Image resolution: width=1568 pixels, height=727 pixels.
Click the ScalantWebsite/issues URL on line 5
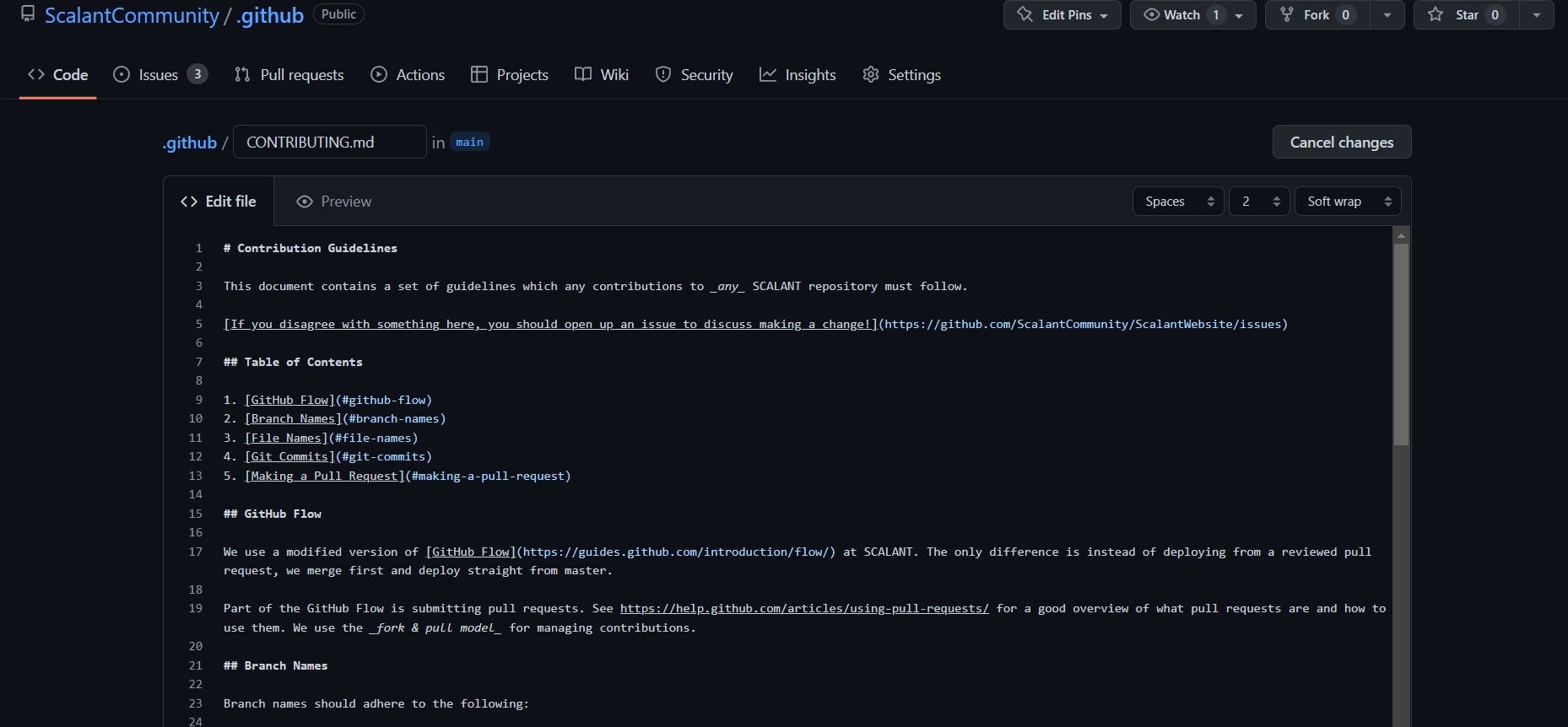click(1083, 324)
